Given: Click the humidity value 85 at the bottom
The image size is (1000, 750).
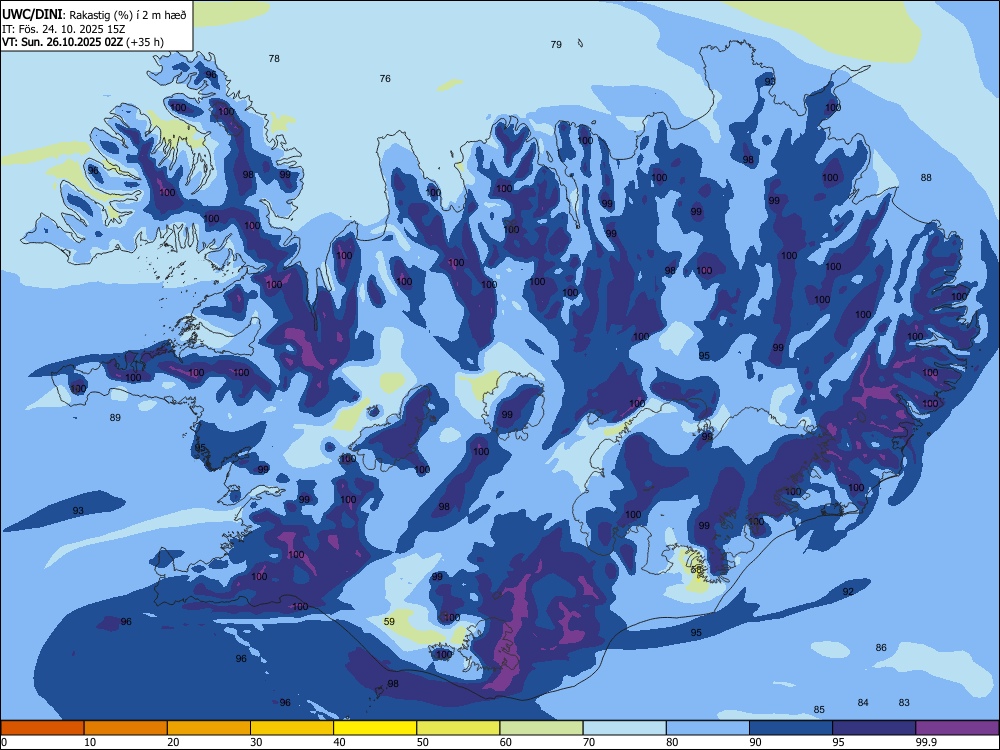Looking at the screenshot, I should click(820, 710).
